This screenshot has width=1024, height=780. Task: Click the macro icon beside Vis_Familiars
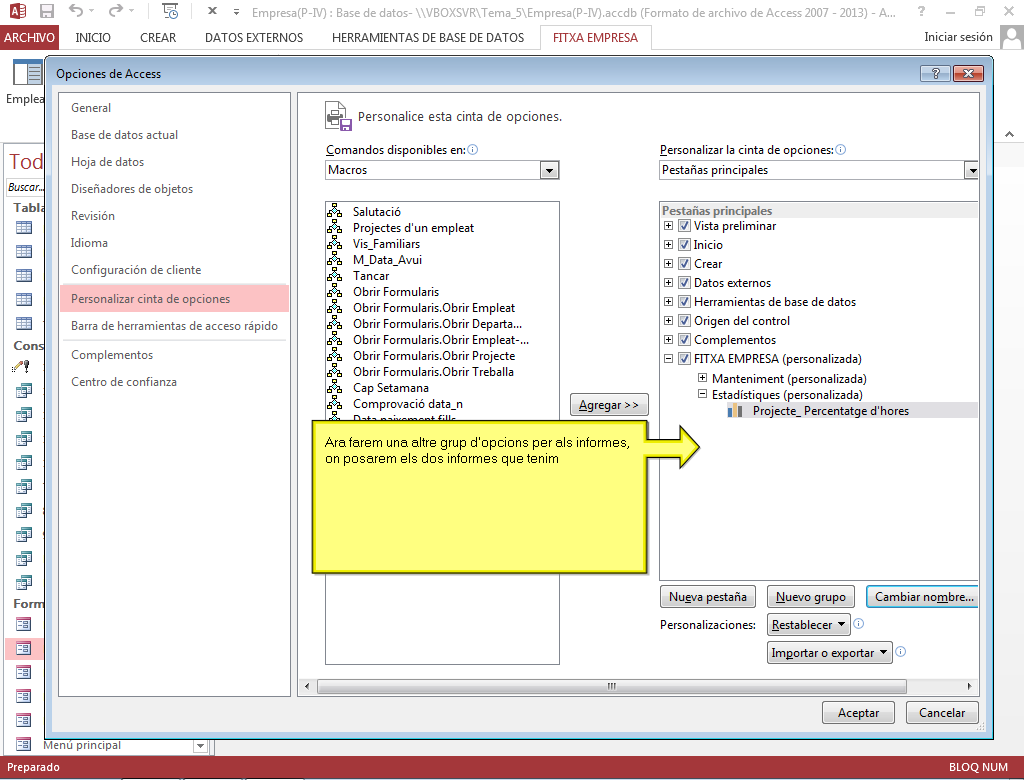[334, 243]
